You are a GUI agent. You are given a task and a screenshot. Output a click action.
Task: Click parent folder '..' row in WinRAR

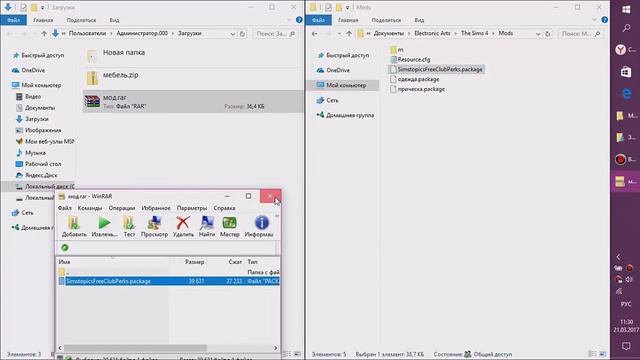pyautogui.click(x=169, y=272)
